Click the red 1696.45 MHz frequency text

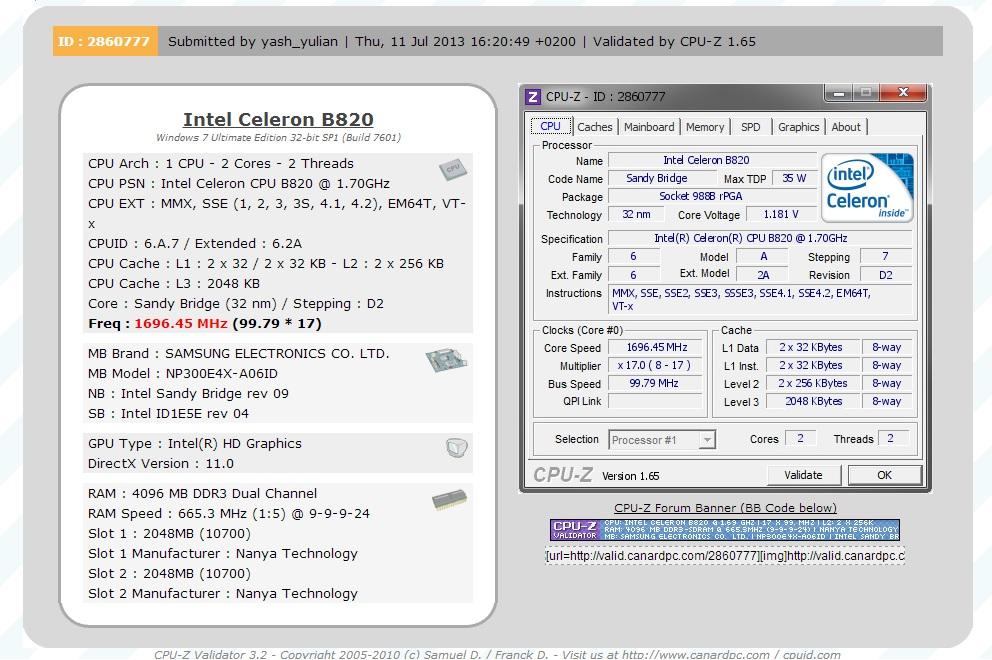point(181,323)
